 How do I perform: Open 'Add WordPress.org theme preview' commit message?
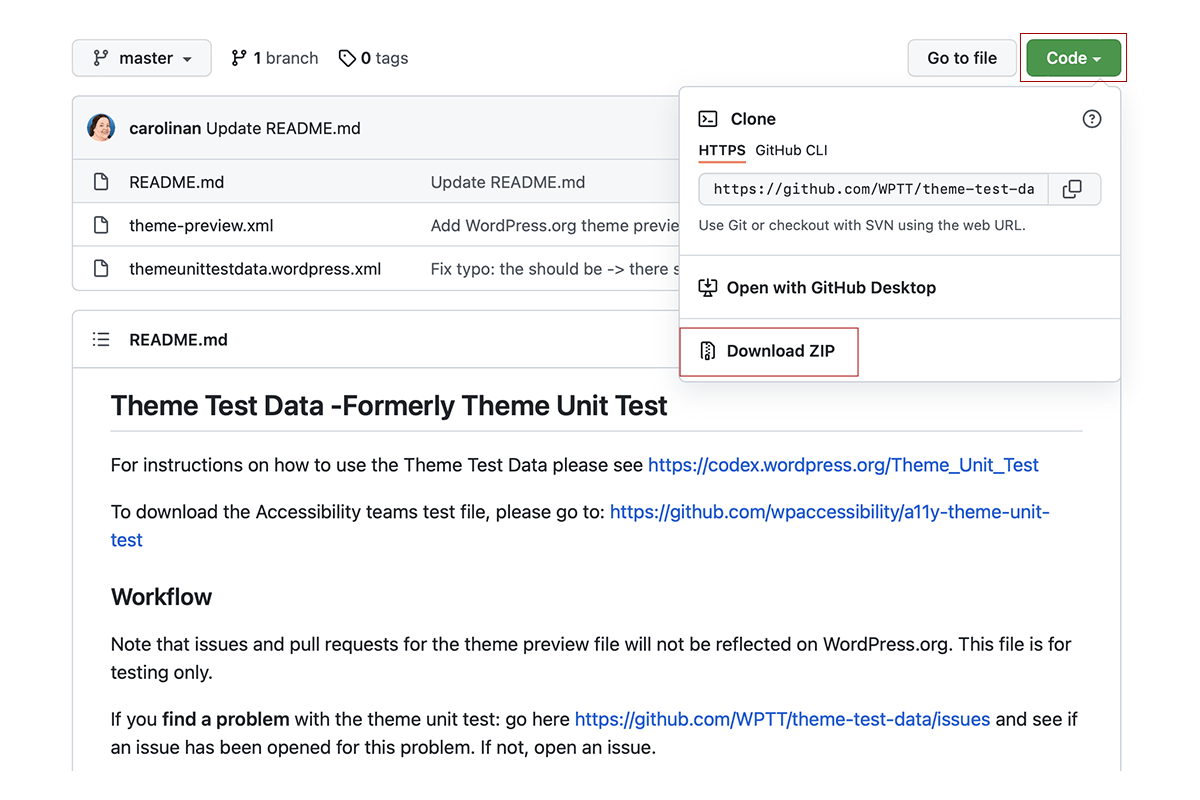(x=555, y=225)
